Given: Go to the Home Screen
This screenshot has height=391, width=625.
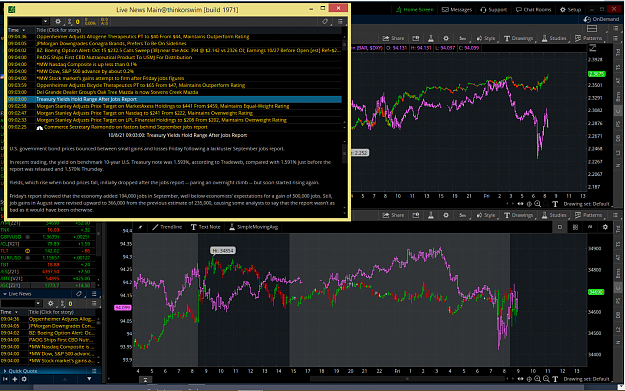Looking at the screenshot, I should point(415,10).
